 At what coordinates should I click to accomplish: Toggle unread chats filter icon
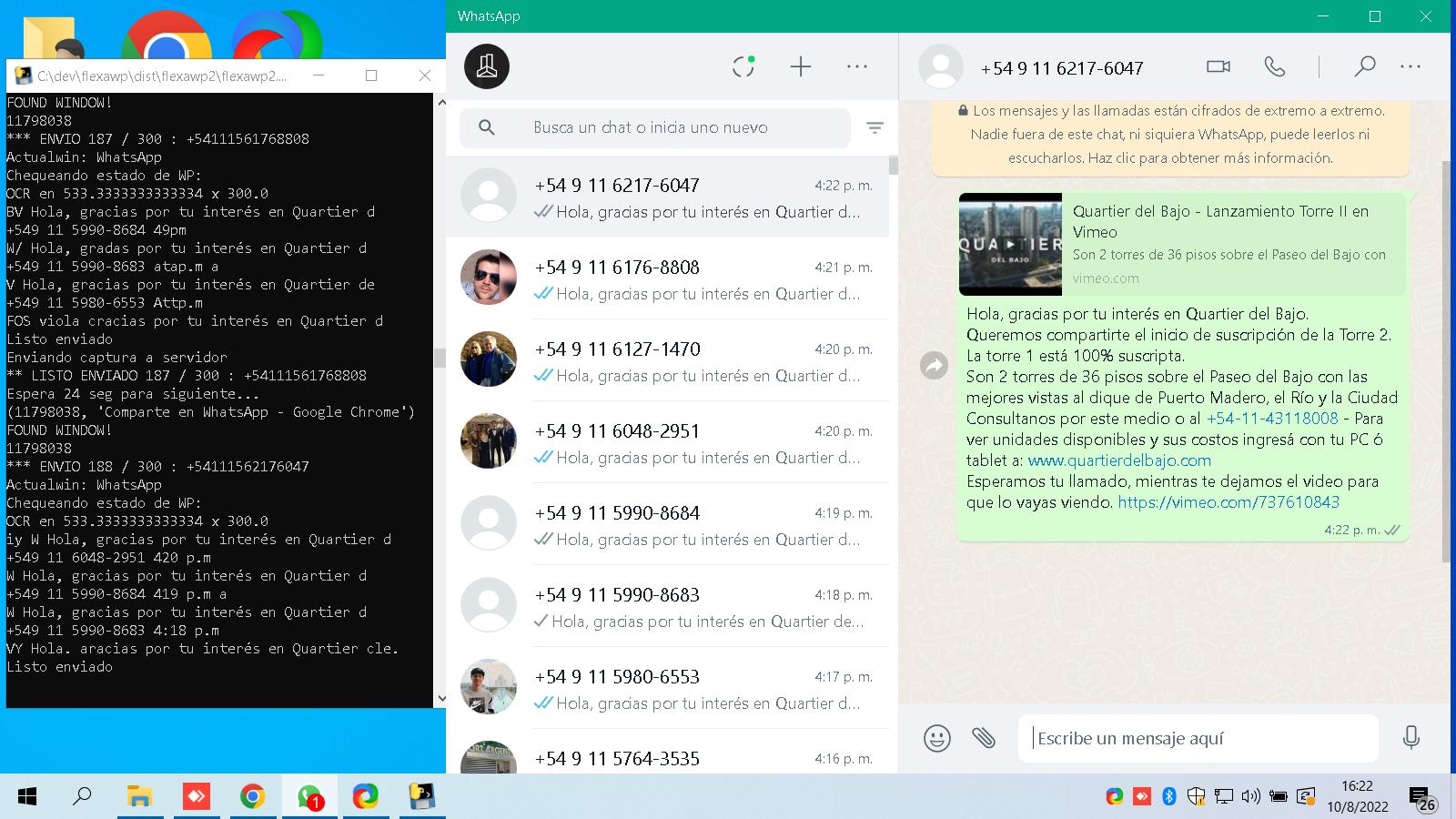[875, 128]
